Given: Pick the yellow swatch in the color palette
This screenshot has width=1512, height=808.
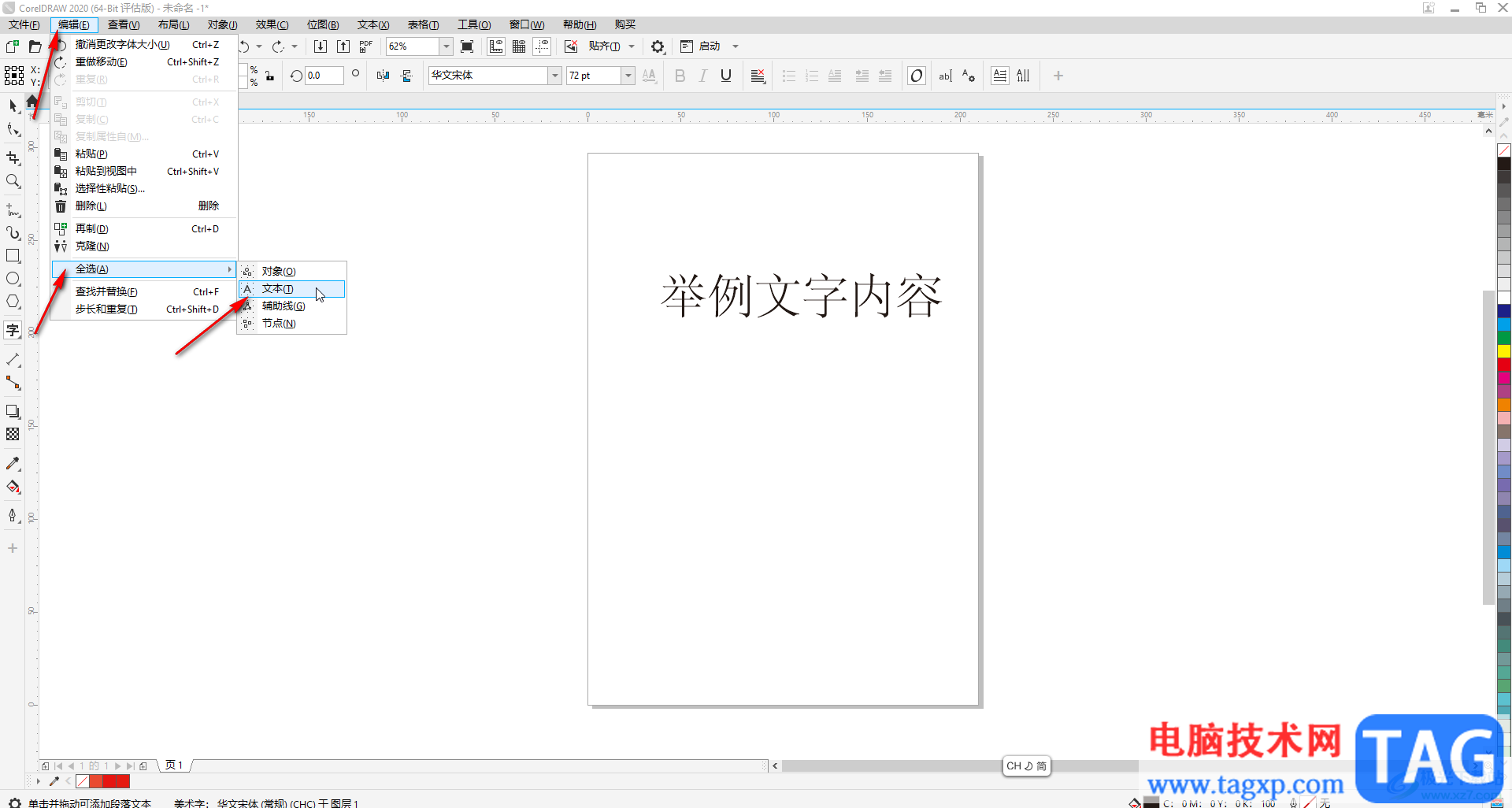Looking at the screenshot, I should 1504,351.
